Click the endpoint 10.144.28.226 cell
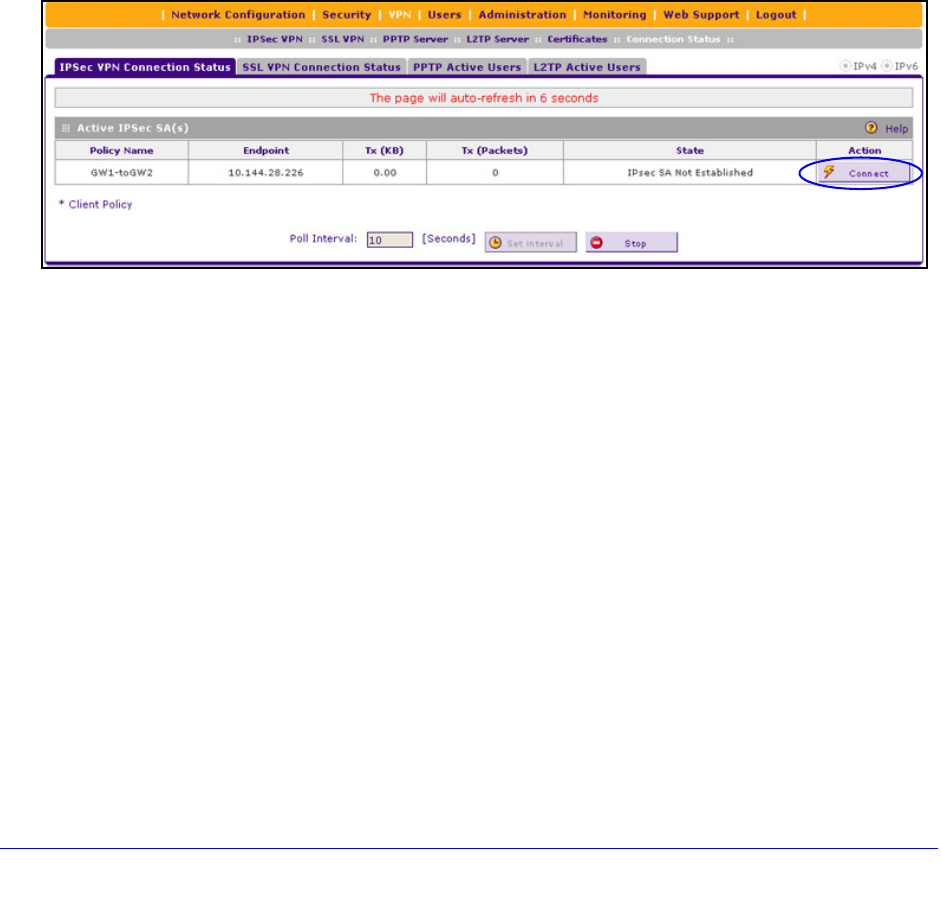Image resolution: width=941 pixels, height=916 pixels. pos(265,172)
